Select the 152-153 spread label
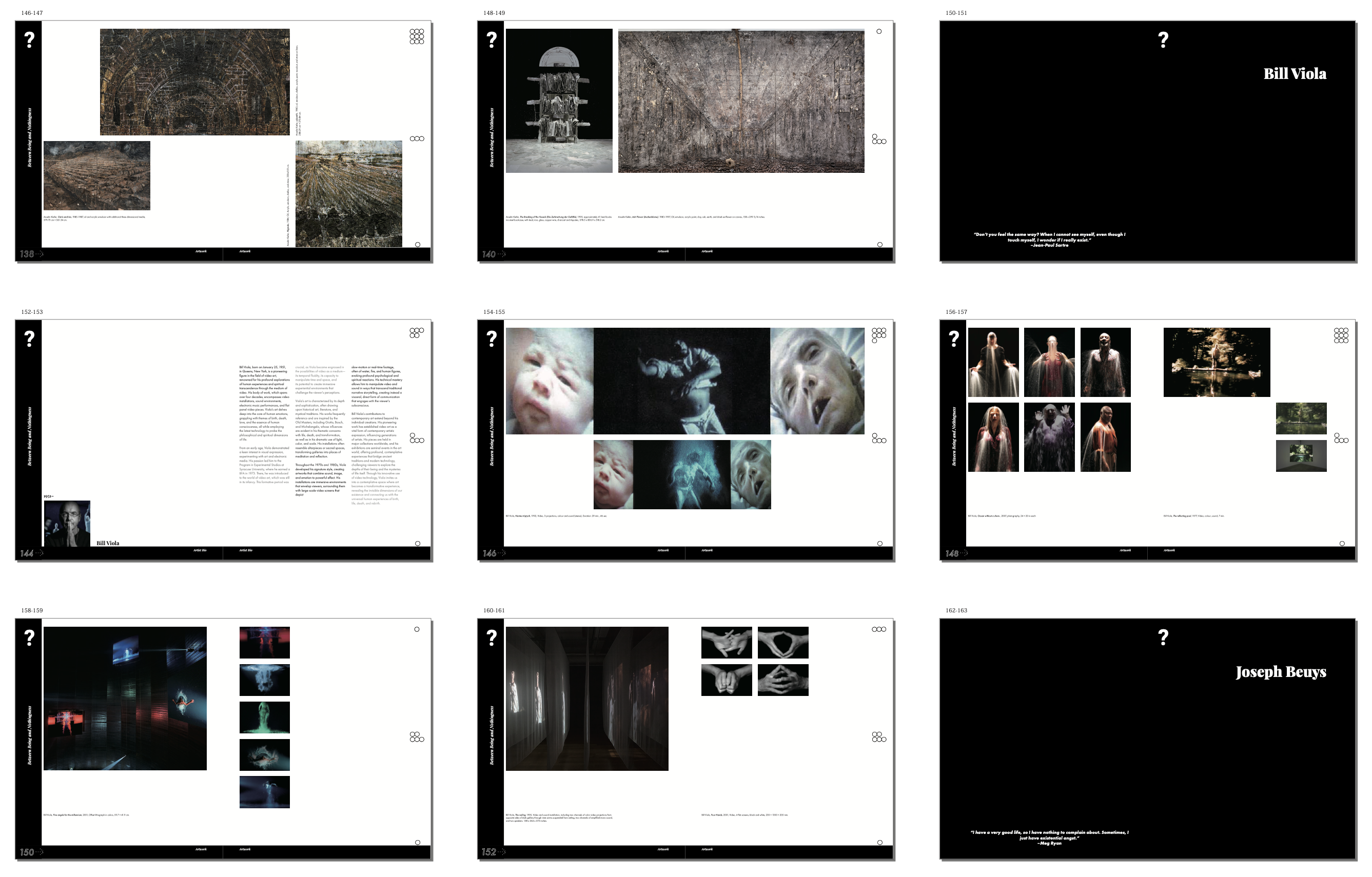Image resolution: width=1372 pixels, height=877 pixels. click(32, 312)
